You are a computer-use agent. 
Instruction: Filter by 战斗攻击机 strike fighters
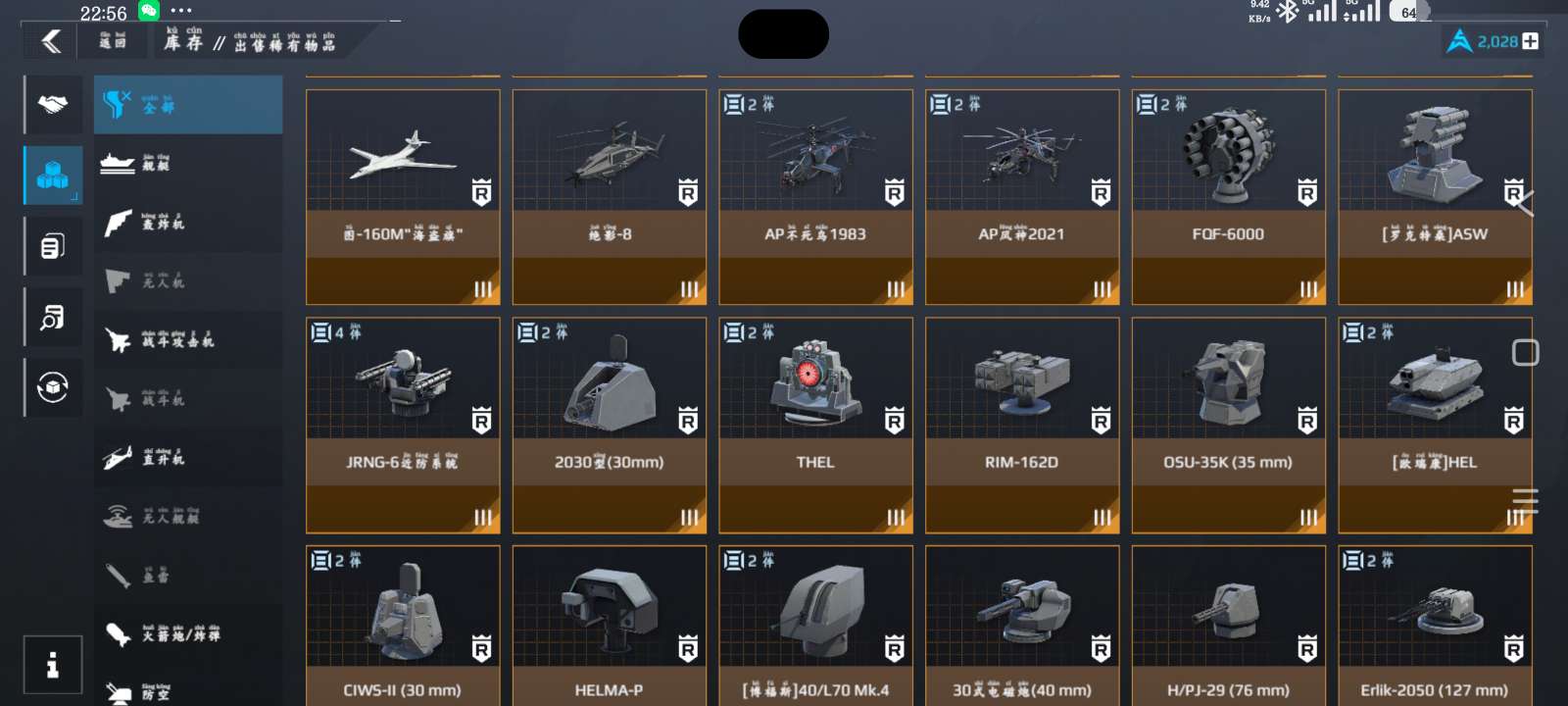[188, 340]
